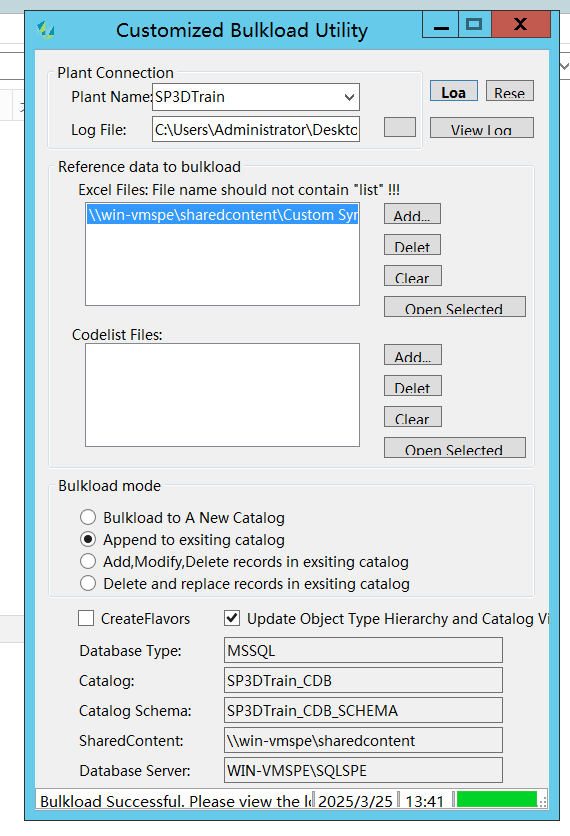Enable the CreateFlavors checkbox
Screen dimensions: 570x836
pyautogui.click(x=86, y=618)
